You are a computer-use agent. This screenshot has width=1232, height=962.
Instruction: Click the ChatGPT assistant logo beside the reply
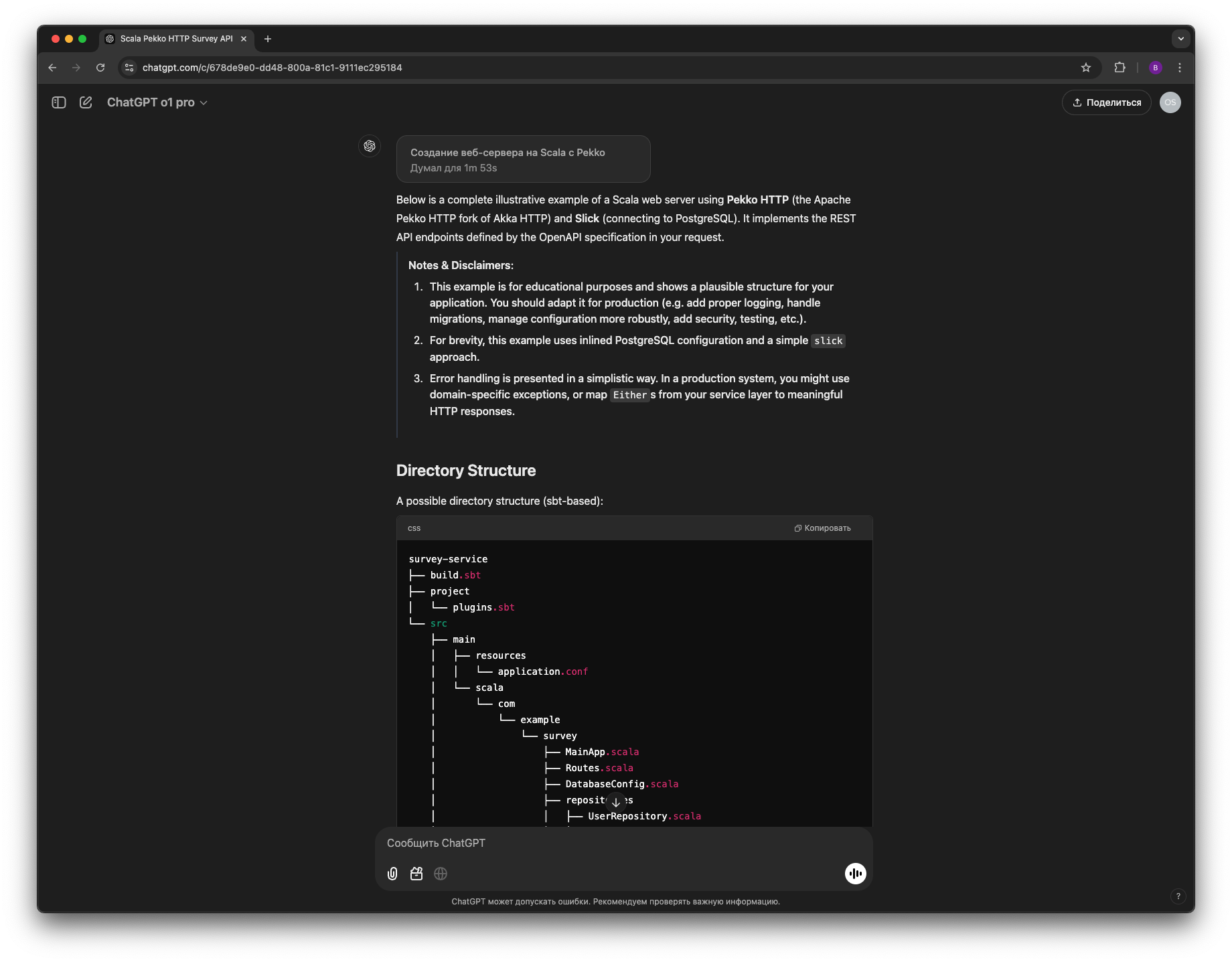point(370,146)
